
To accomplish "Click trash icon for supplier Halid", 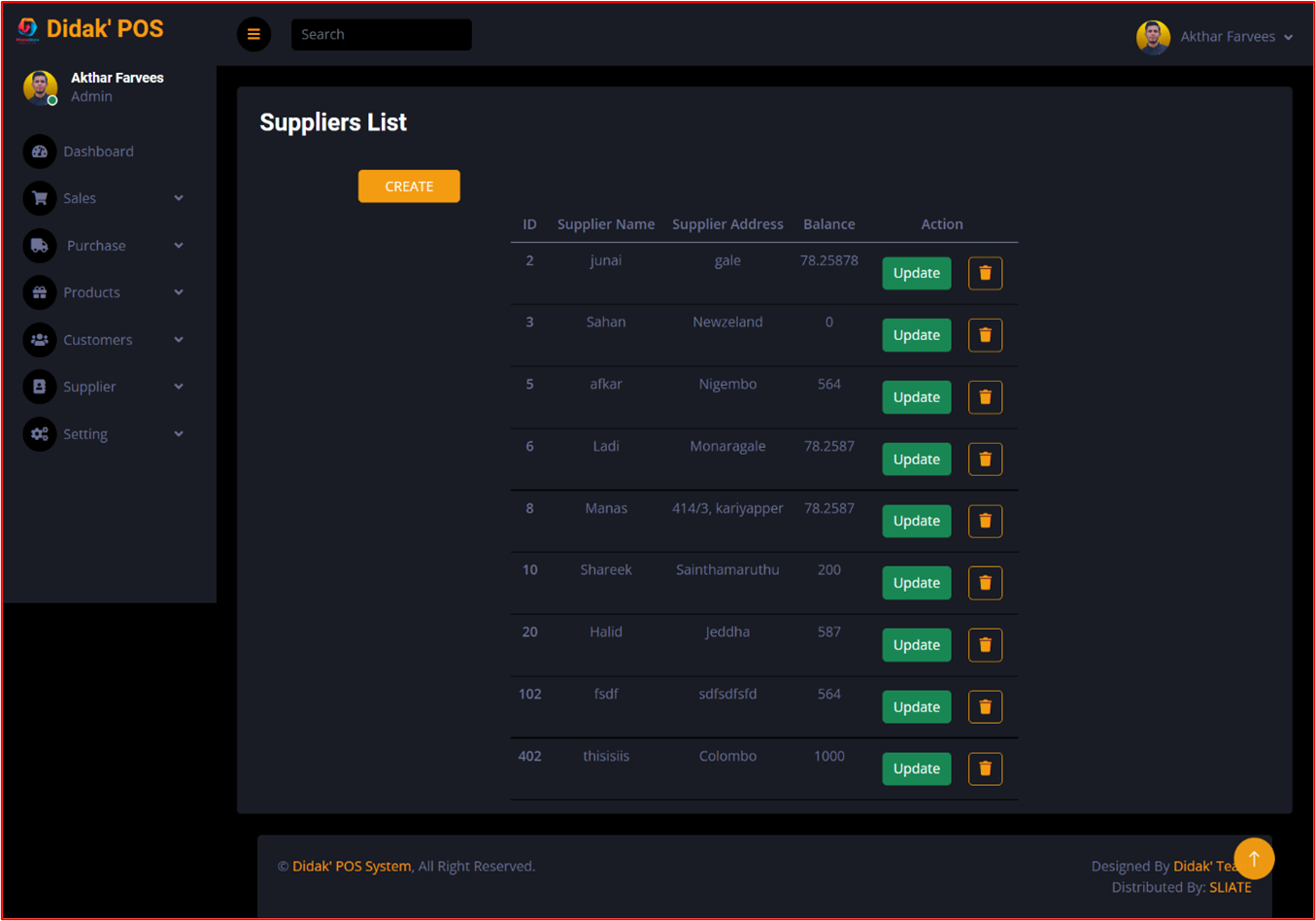I will point(985,645).
